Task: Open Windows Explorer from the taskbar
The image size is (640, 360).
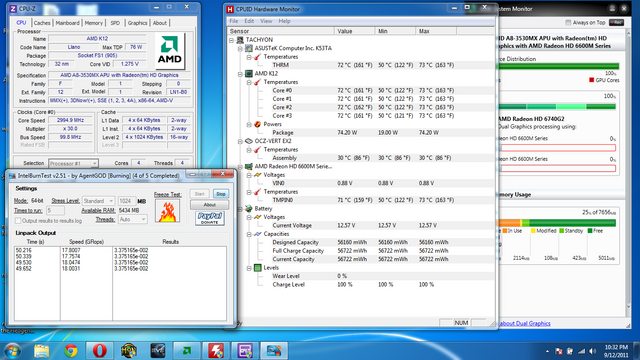Action: tap(41, 351)
